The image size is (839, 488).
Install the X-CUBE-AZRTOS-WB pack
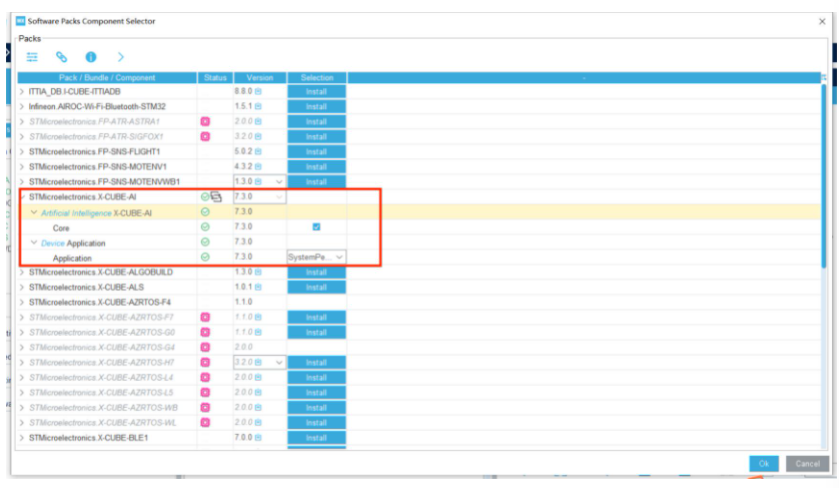coord(316,407)
